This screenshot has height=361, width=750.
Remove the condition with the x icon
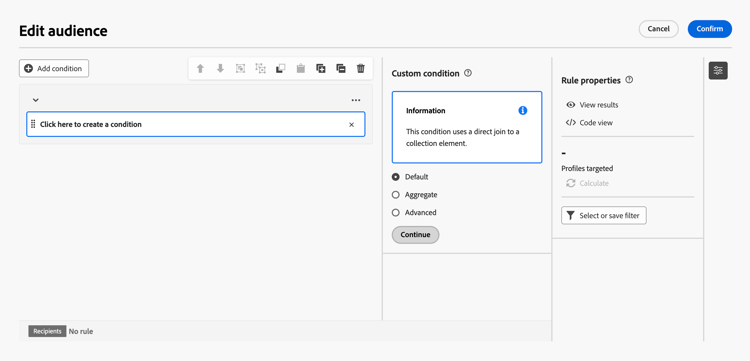click(x=351, y=125)
